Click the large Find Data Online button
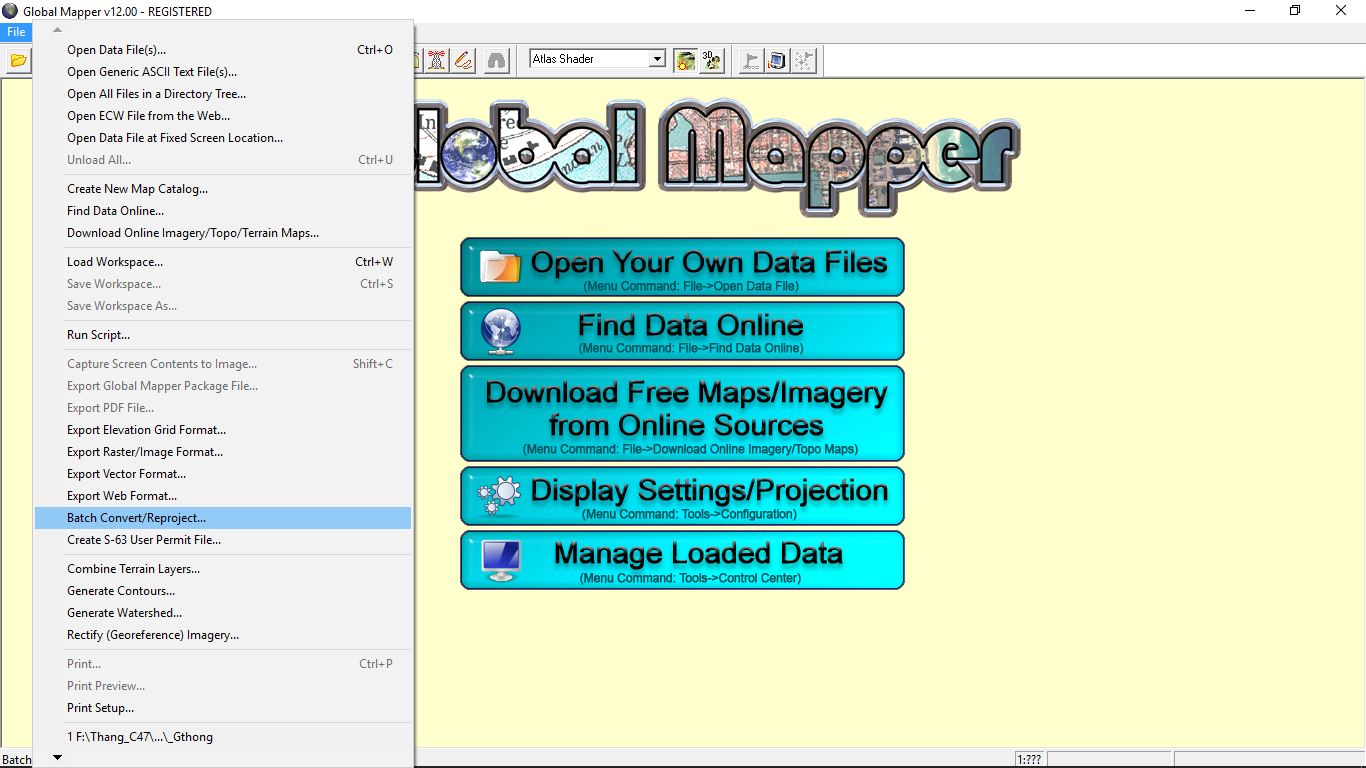This screenshot has width=1366, height=768. (682, 331)
